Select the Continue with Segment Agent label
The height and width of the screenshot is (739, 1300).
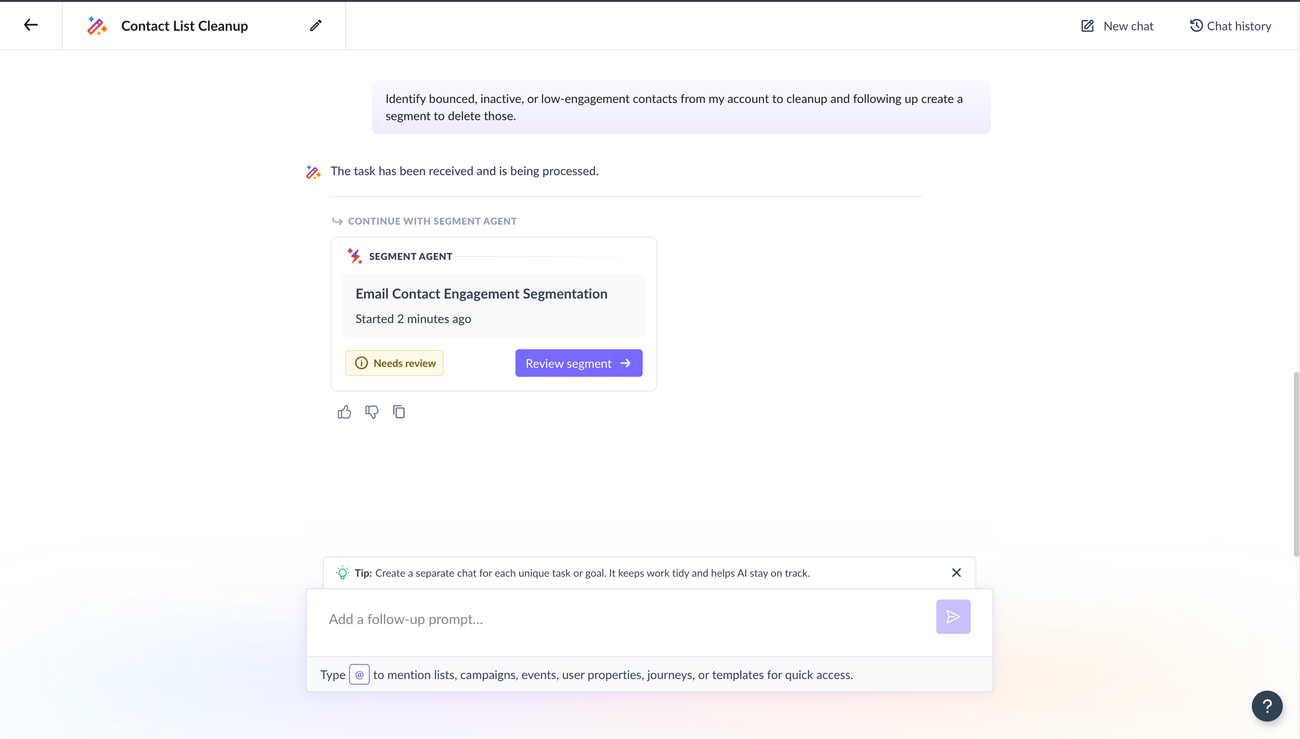pos(432,221)
